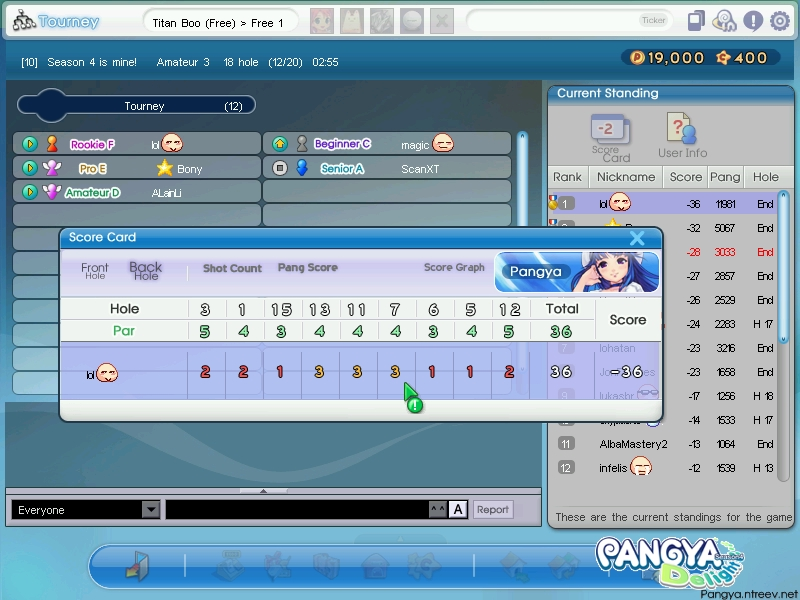Open the Titan Boo (Free) > Free 1 selector

[219, 23]
